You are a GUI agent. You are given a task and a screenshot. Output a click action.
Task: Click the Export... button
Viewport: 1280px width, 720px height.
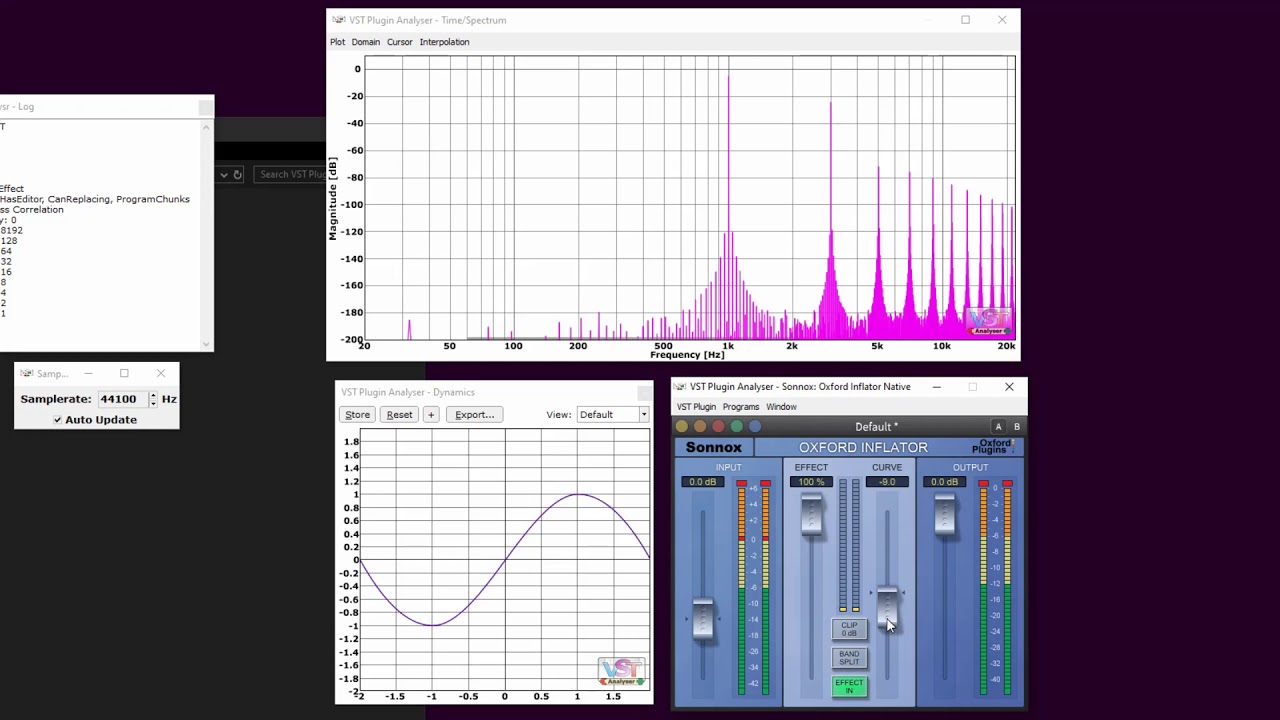pyautogui.click(x=474, y=415)
